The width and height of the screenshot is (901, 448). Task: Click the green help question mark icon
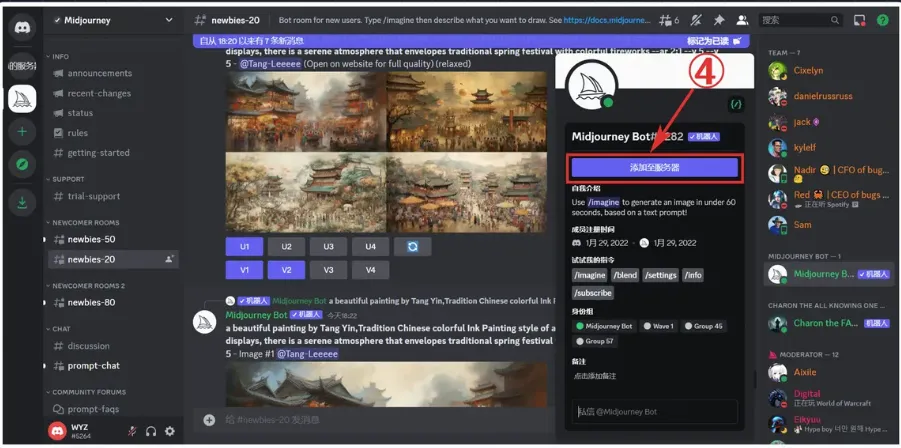882,20
